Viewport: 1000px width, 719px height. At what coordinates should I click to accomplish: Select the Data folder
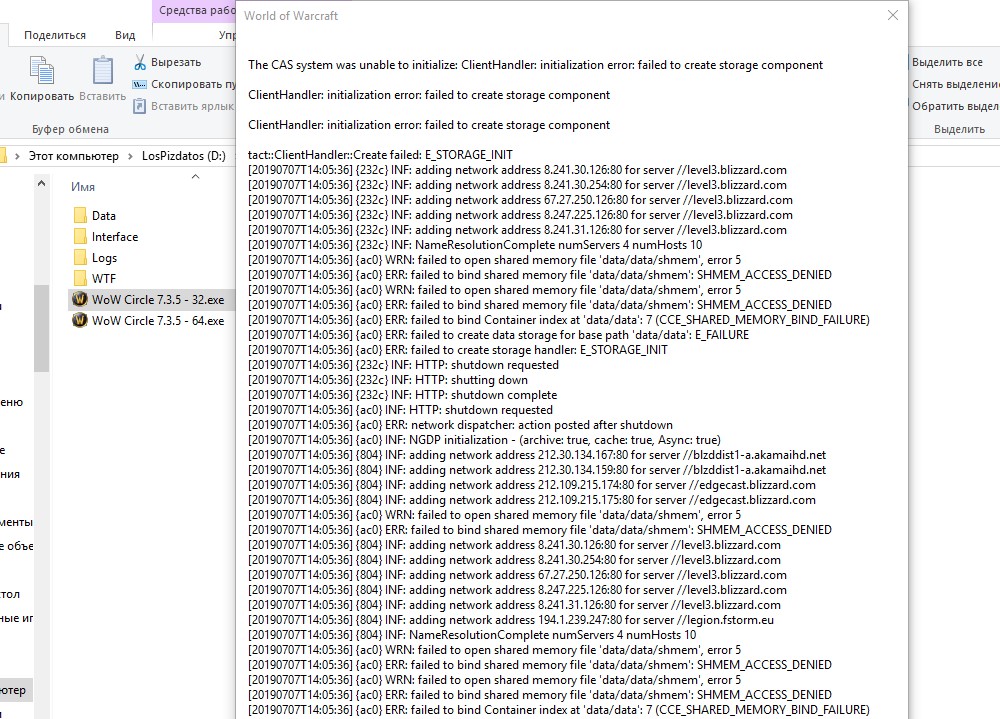tap(103, 215)
